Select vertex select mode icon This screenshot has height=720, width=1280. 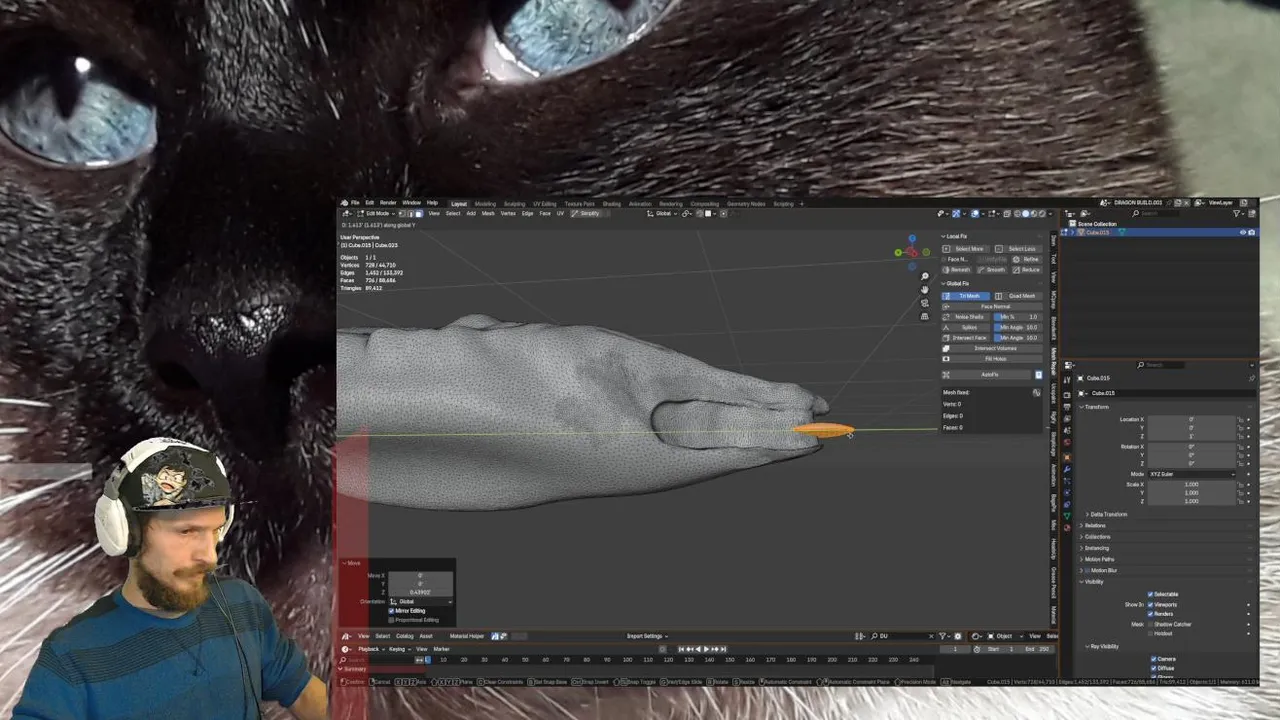click(x=402, y=214)
